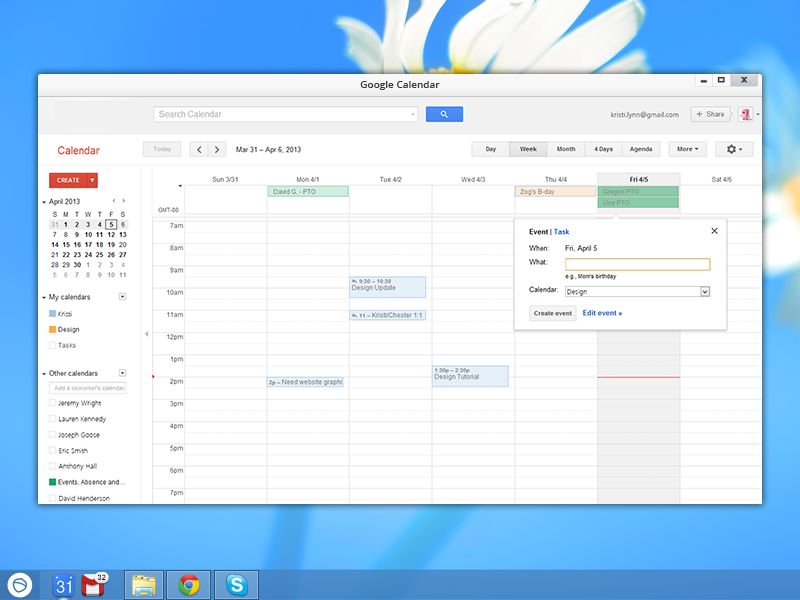800x600 pixels.
Task: Open Gmail icon with 32 badge
Action: click(x=94, y=585)
